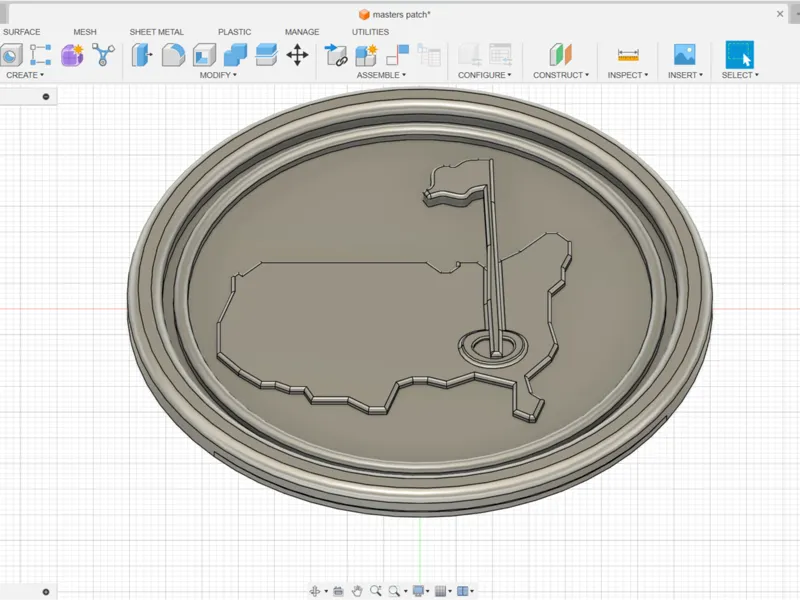This screenshot has height=600, width=800.
Task: Click the Insert image icon
Action: coord(684,55)
